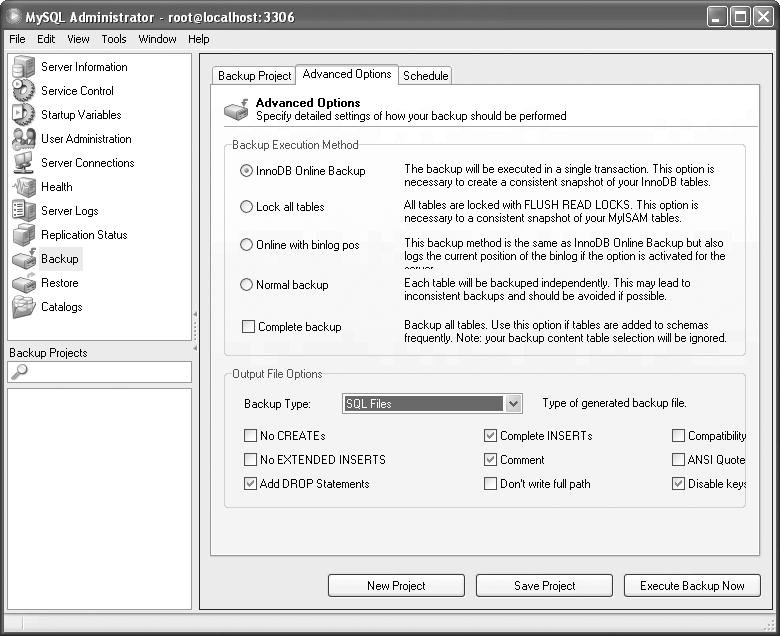Screen dimensions: 780x636
Task: Click the Save Project button
Action: [544, 586]
